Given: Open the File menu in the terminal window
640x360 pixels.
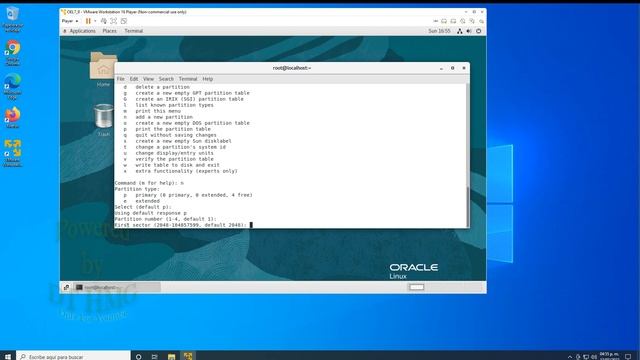Looking at the screenshot, I should tap(120, 79).
